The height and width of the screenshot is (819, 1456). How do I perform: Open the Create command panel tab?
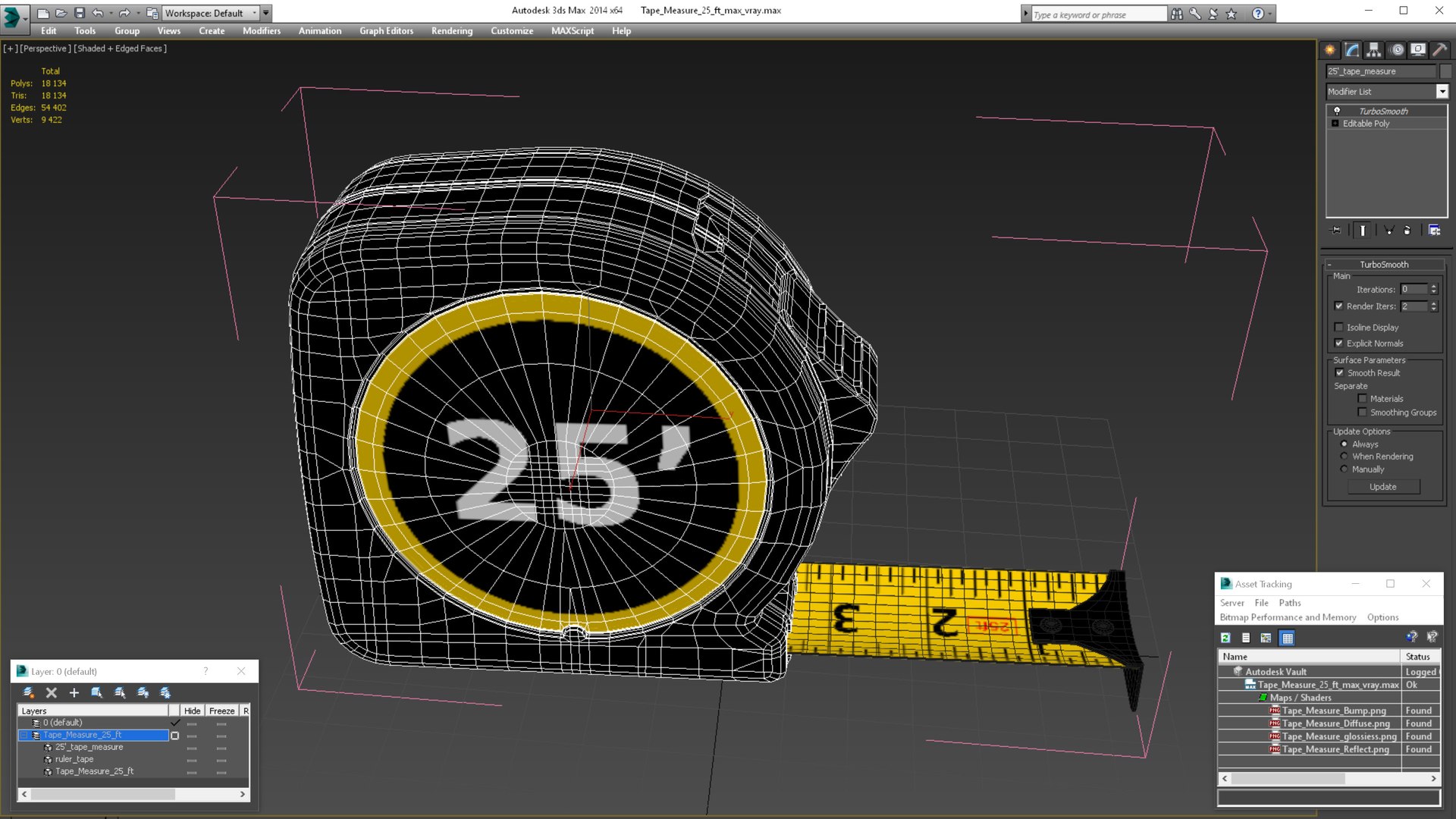(1330, 50)
